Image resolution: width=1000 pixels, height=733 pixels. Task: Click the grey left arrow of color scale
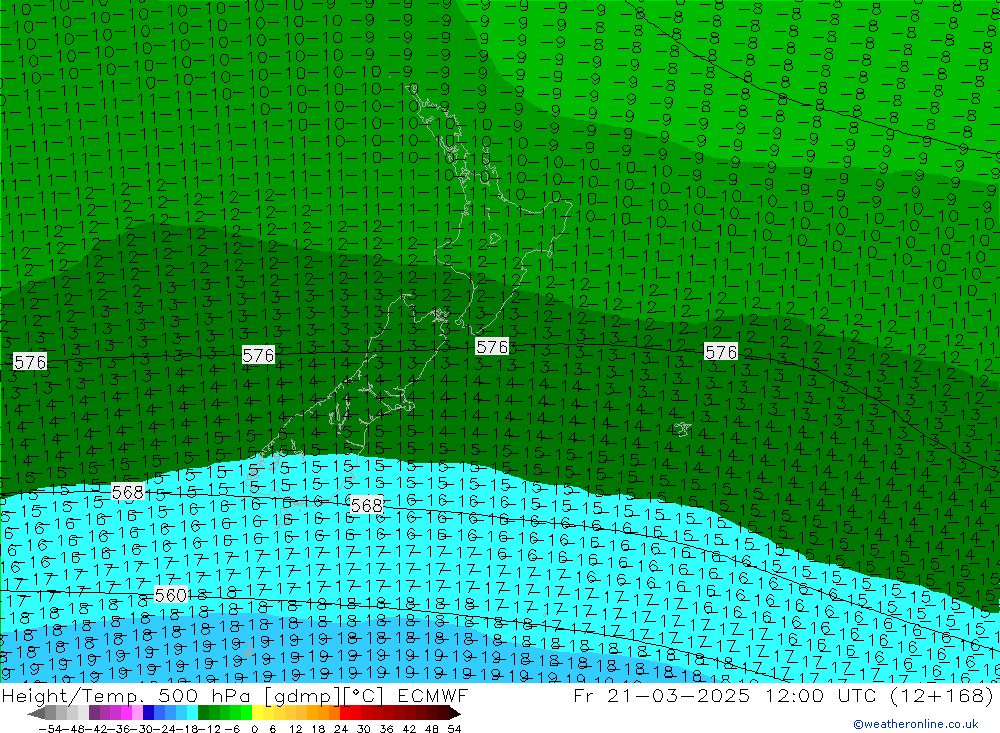tap(36, 714)
